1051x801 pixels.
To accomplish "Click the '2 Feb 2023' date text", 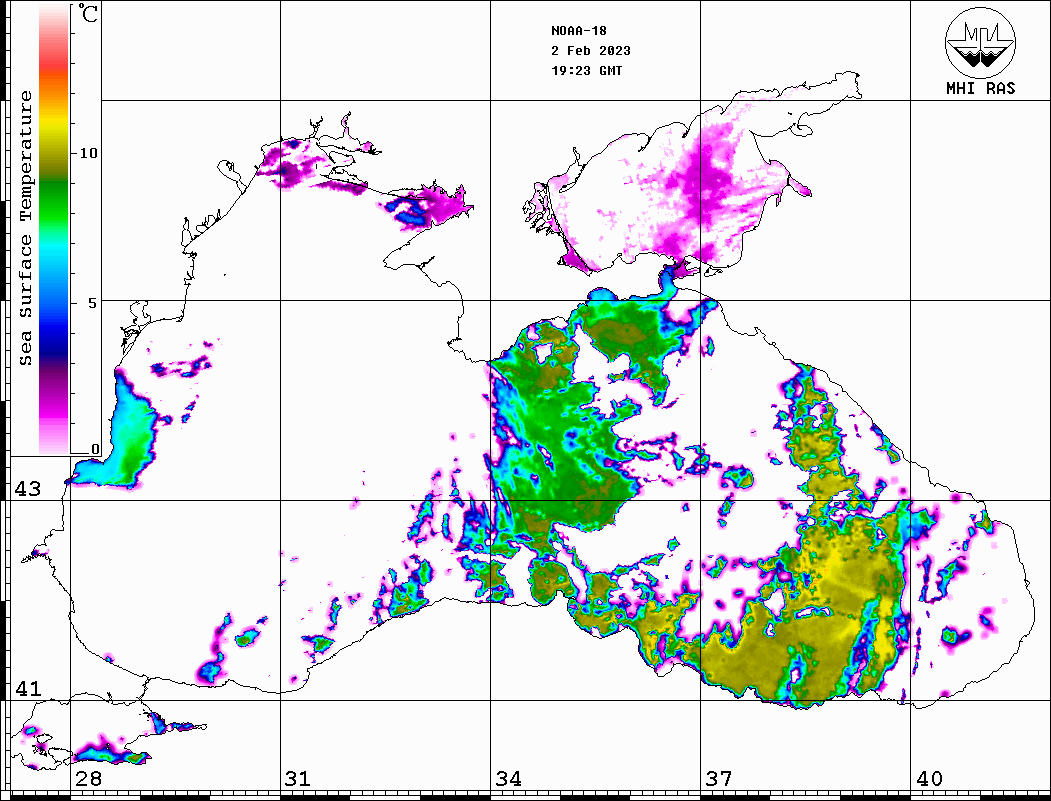I will point(591,51).
